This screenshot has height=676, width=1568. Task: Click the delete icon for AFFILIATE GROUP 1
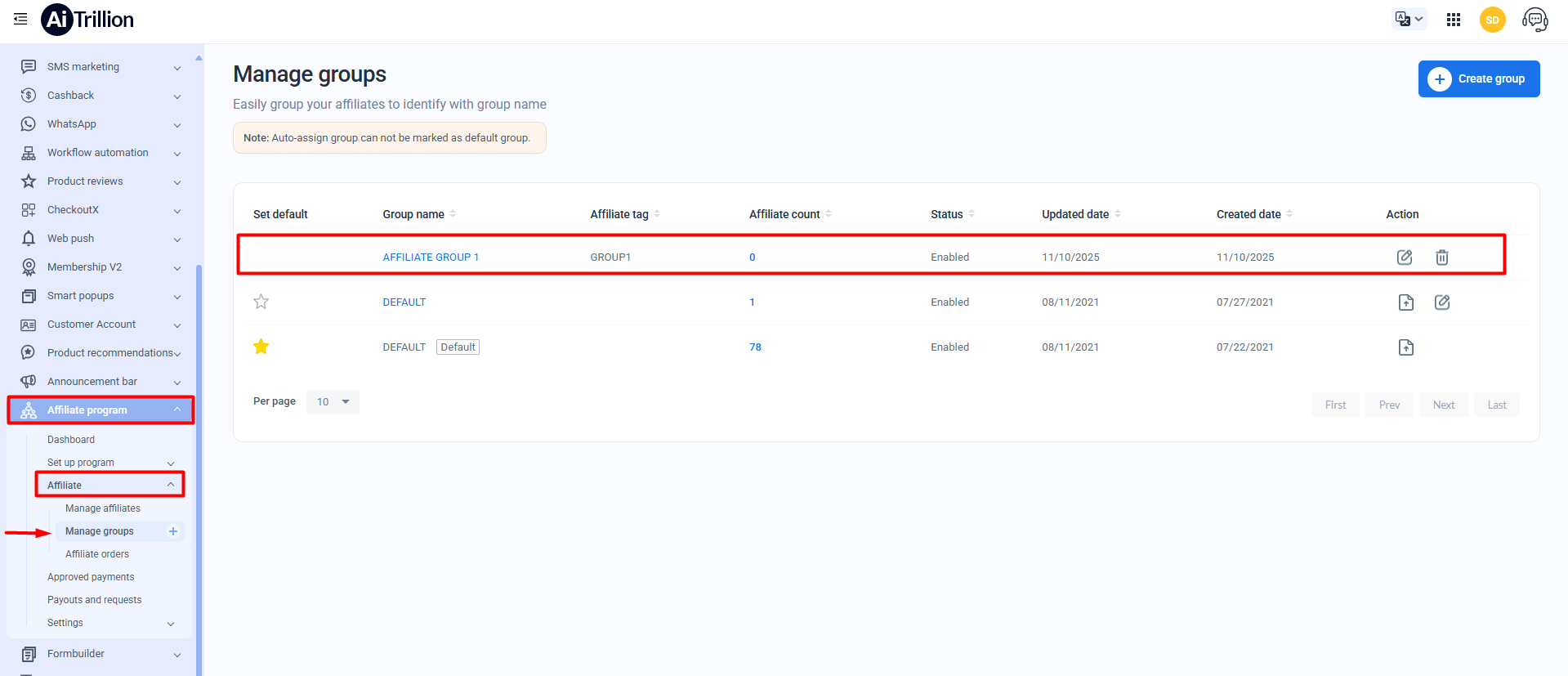click(1441, 257)
